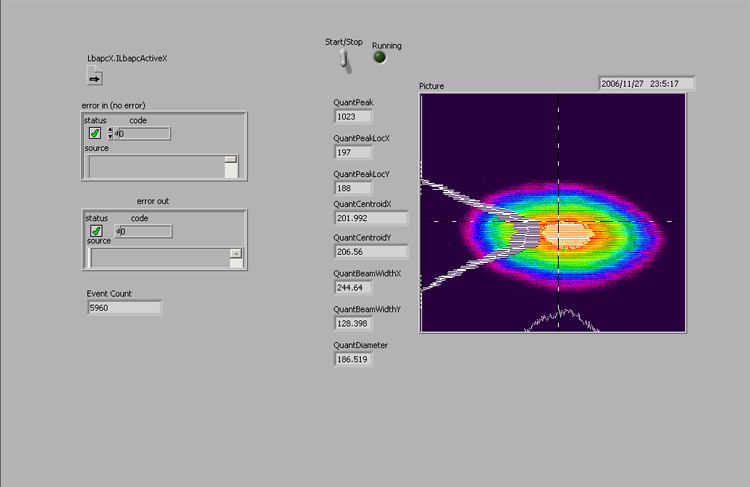Click the error in code stepper arrows
This screenshot has height=487, width=750.
click(111, 133)
